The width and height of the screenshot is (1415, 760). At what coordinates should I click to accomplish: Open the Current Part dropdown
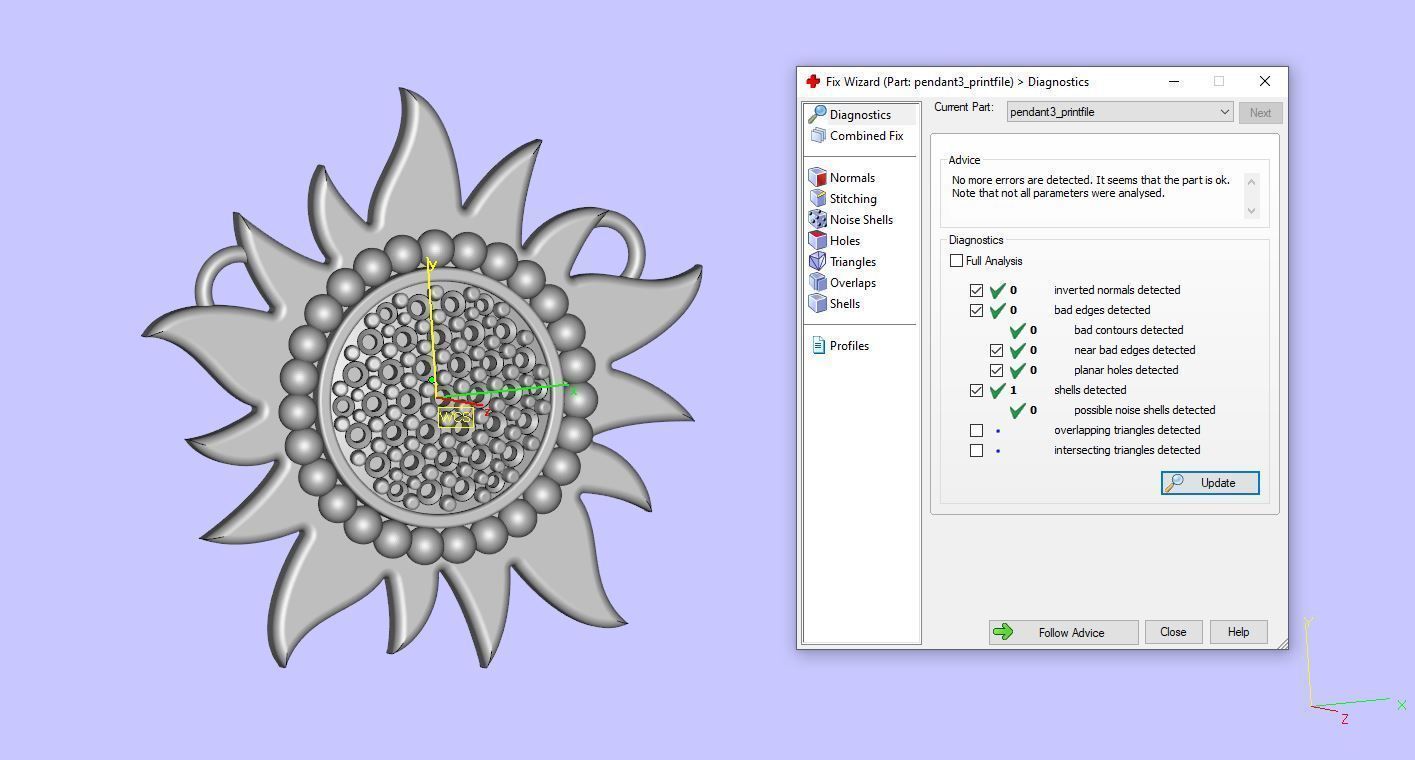tap(1119, 112)
